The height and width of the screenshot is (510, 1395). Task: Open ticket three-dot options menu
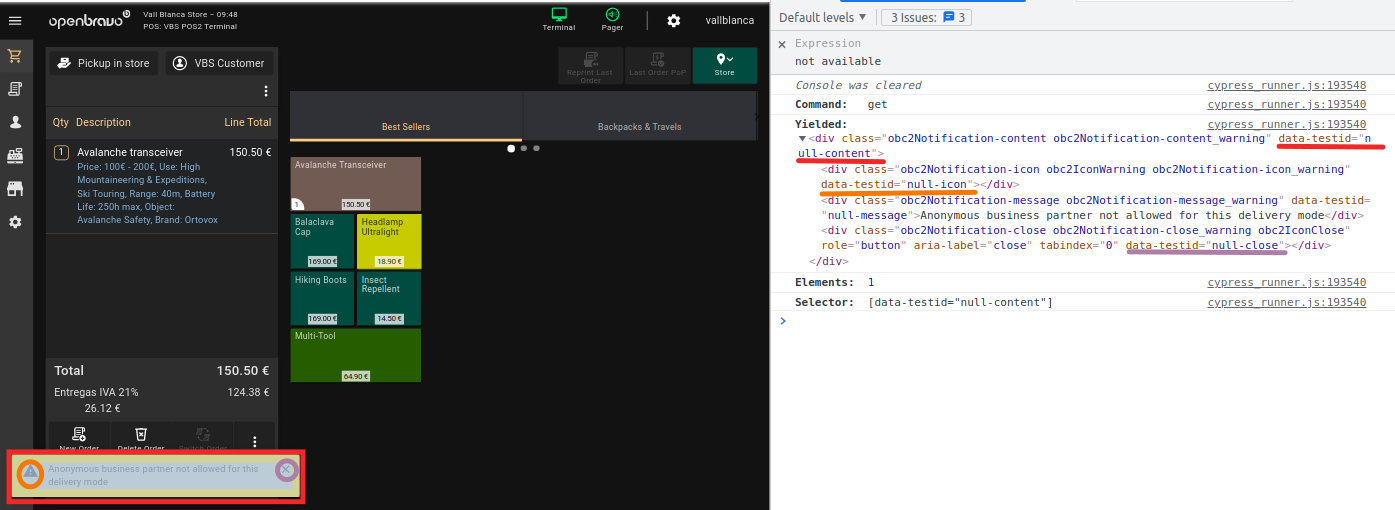266,91
